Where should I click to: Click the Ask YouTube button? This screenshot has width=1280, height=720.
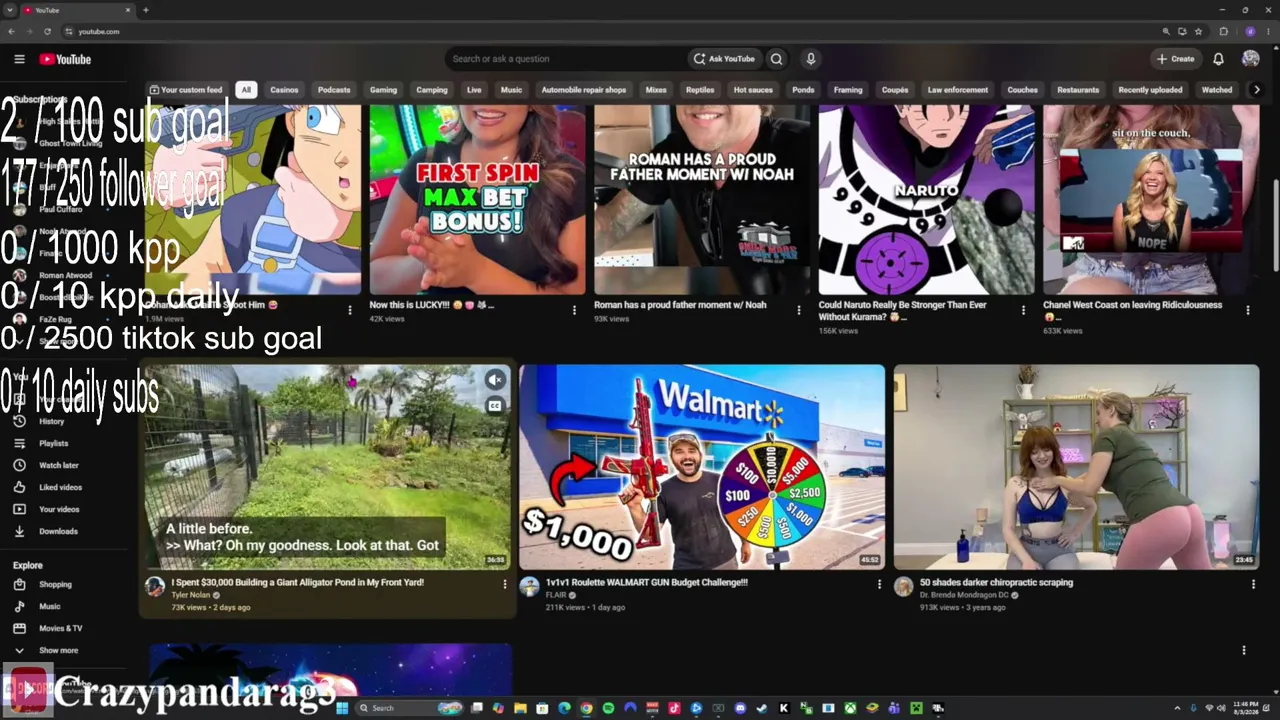click(x=724, y=59)
